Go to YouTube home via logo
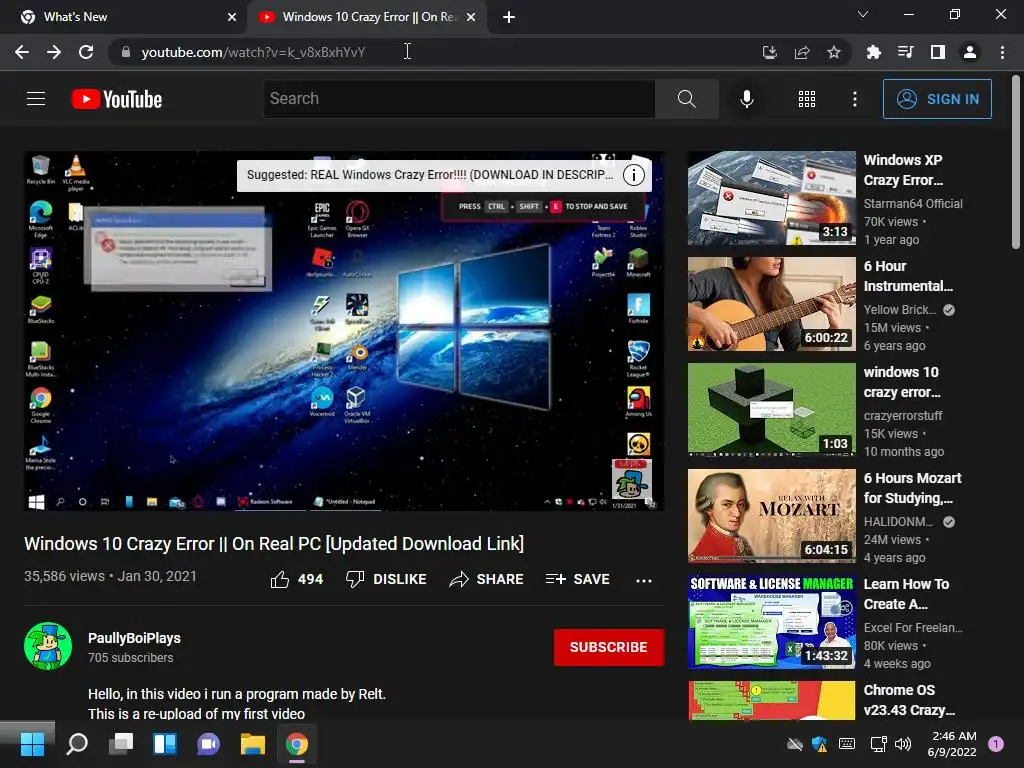This screenshot has height=768, width=1024. point(117,99)
